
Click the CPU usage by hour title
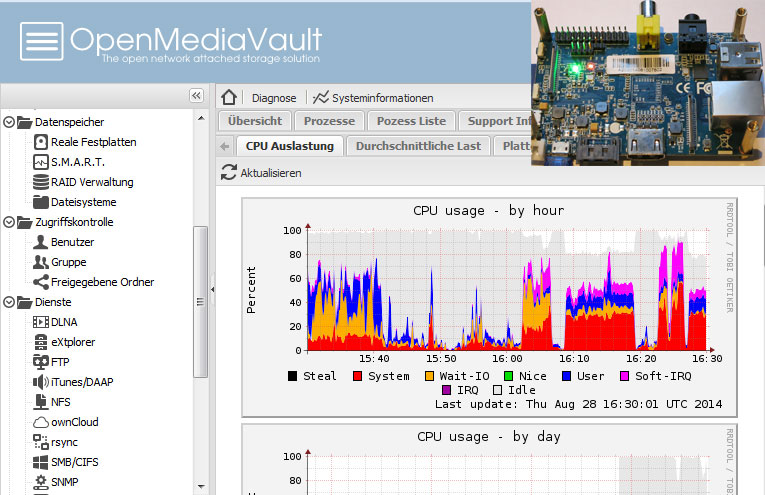coord(488,211)
